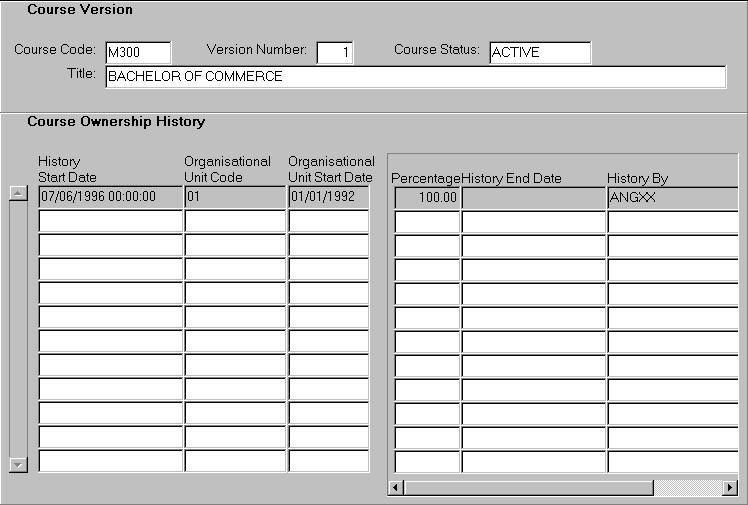Click the first row History End Date cell
The image size is (748, 505).
click(533, 197)
